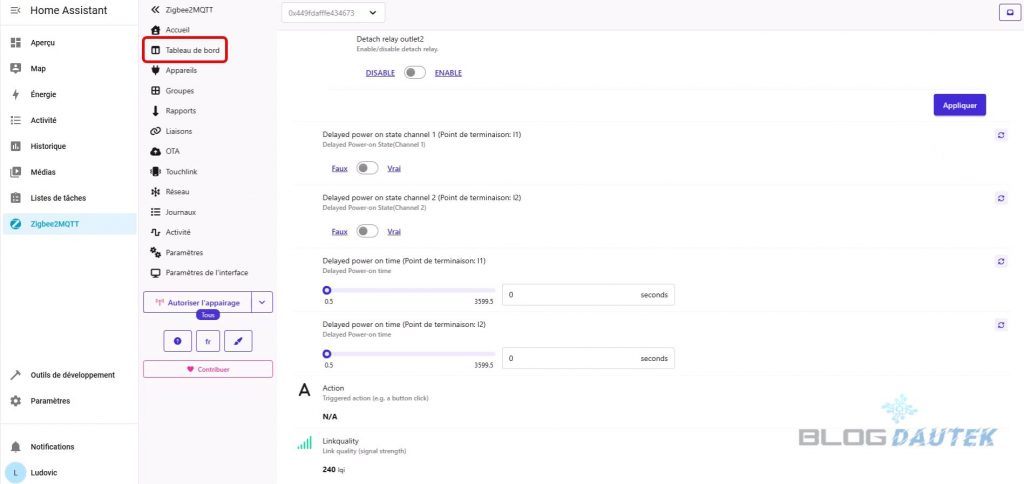Toggle Delayed power on state channel 2
The width and height of the screenshot is (1024, 484).
tap(367, 231)
